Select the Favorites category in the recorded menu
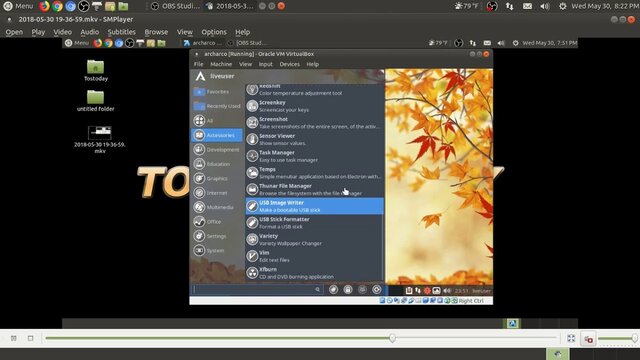Image resolution: width=640 pixels, height=360 pixels. 217,92
